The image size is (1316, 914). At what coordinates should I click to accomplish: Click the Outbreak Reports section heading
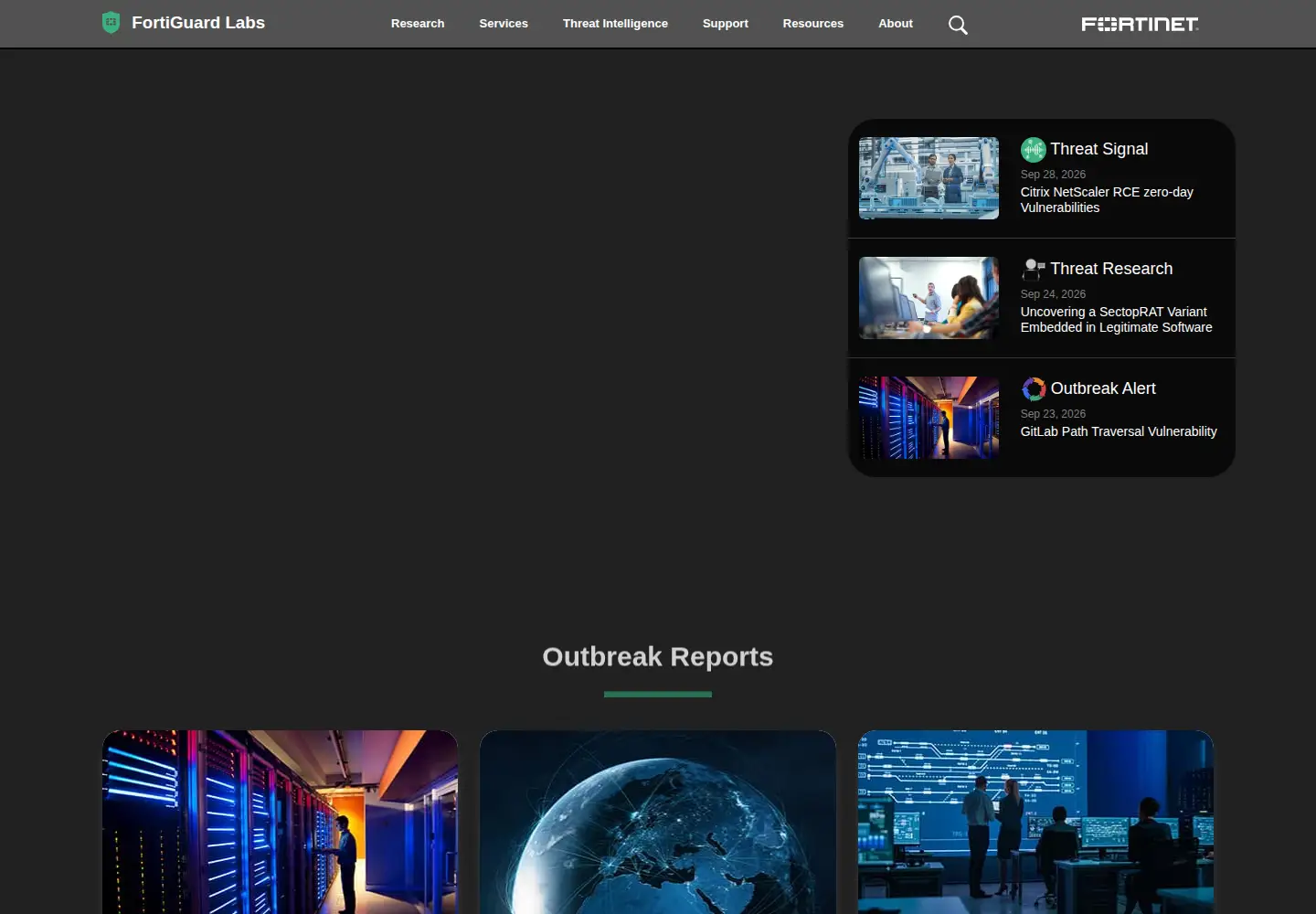[658, 656]
